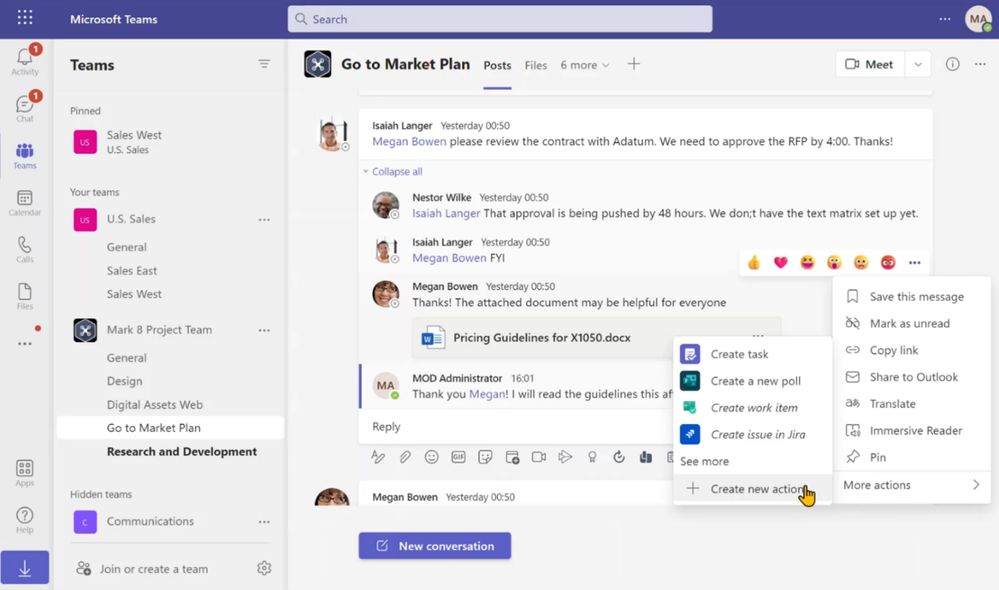The height and width of the screenshot is (590, 999).
Task: Open Communications team options ellipsis
Action: [x=264, y=521]
